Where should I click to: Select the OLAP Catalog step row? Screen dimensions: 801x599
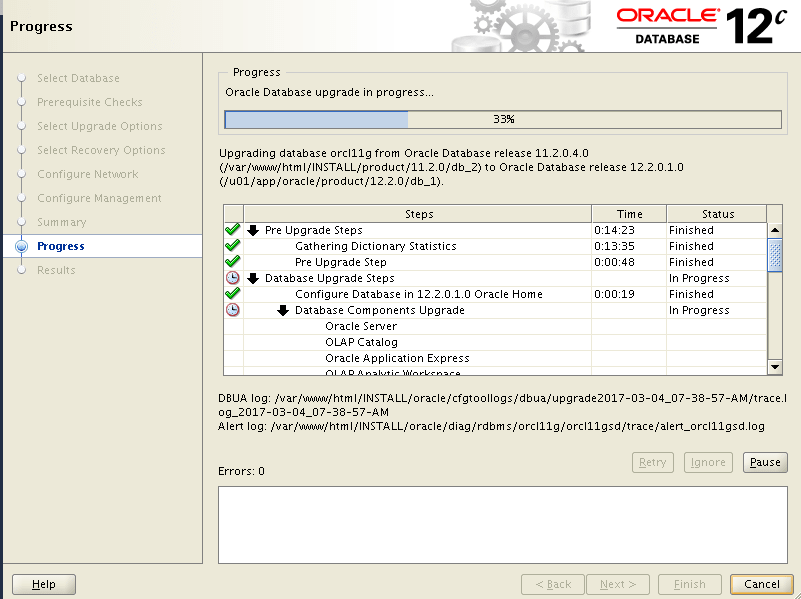495,342
